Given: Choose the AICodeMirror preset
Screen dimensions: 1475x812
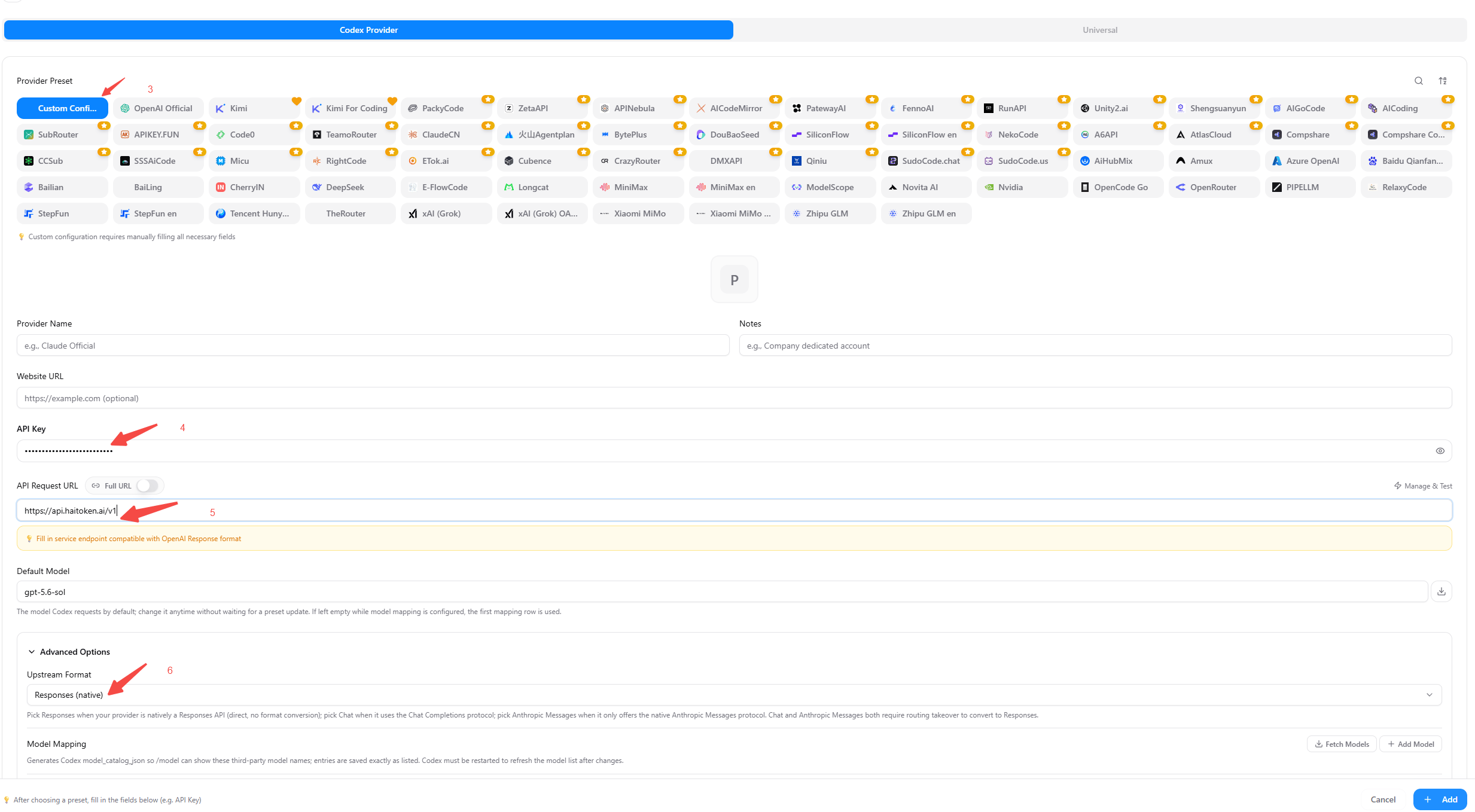Looking at the screenshot, I should point(735,108).
